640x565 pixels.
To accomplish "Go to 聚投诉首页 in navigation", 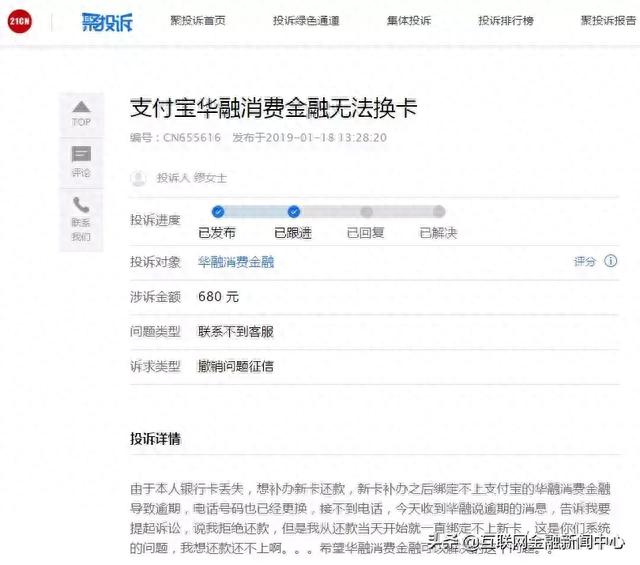I will (198, 20).
